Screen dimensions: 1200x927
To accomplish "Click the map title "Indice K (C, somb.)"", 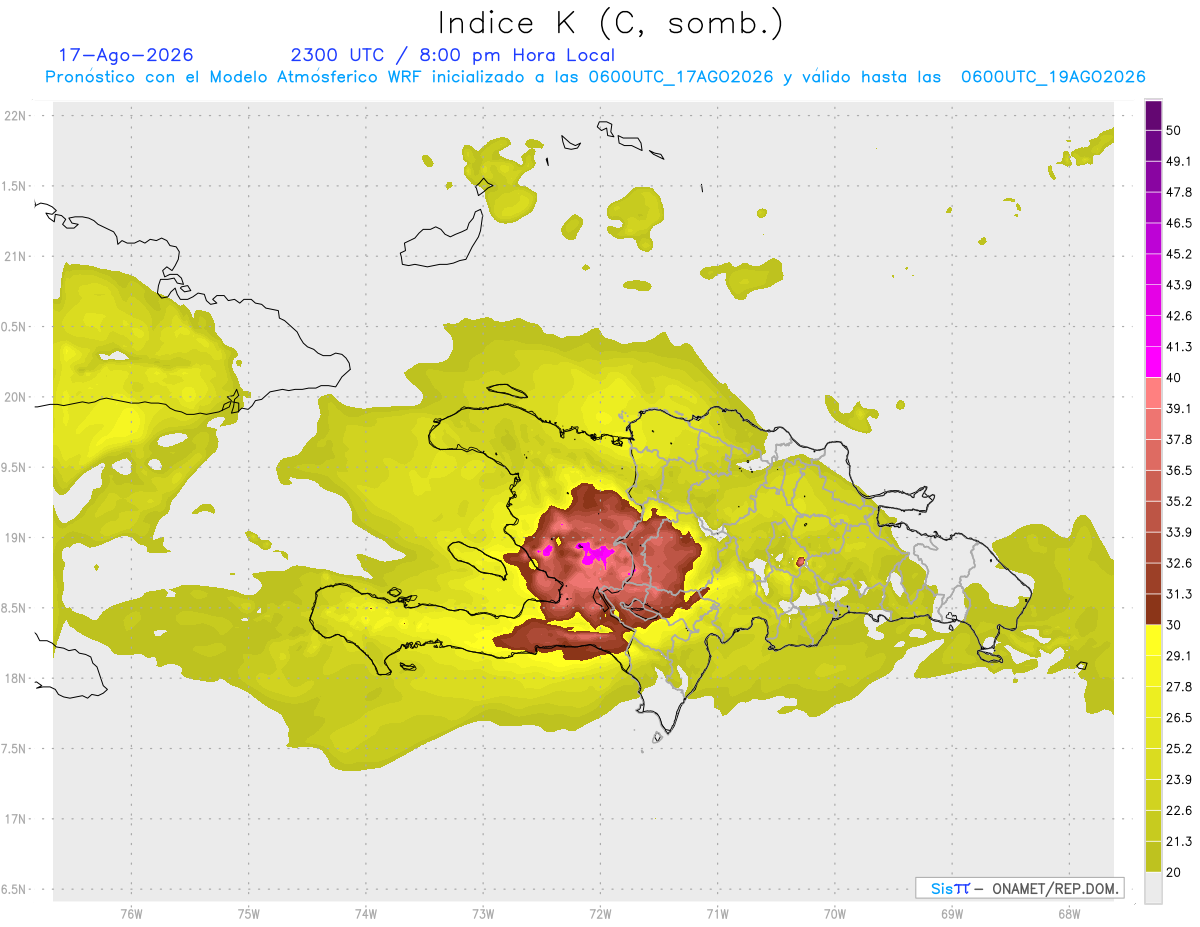I will coord(610,24).
